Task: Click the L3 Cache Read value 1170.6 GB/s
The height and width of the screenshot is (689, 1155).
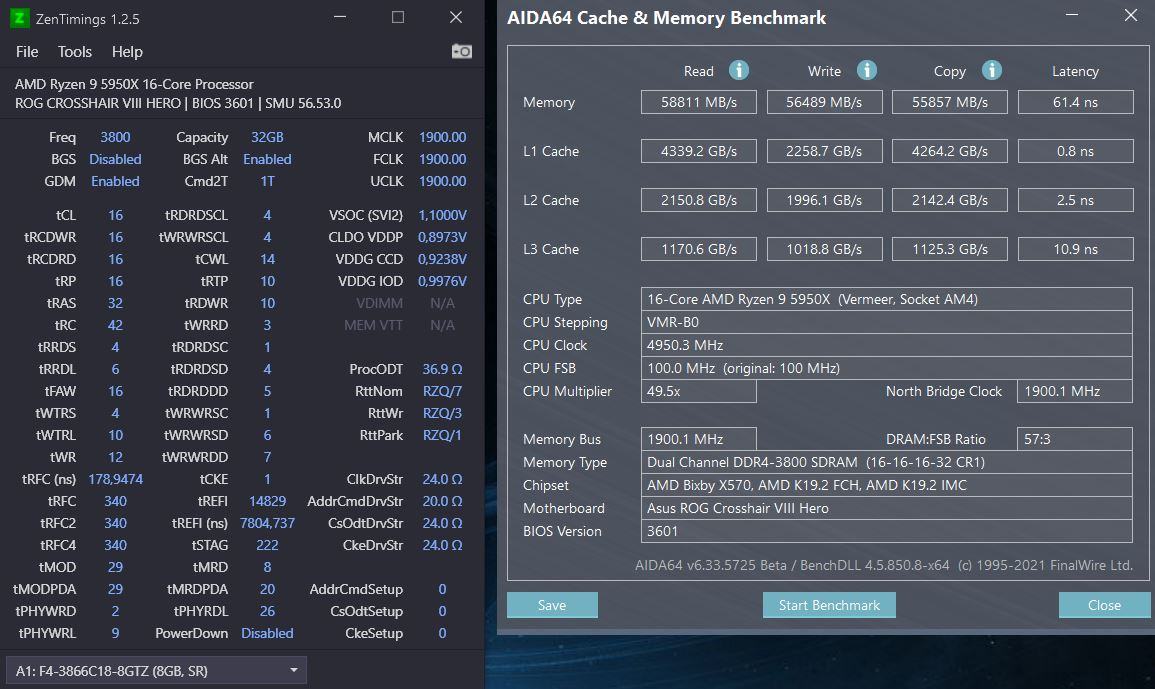Action: (x=698, y=249)
